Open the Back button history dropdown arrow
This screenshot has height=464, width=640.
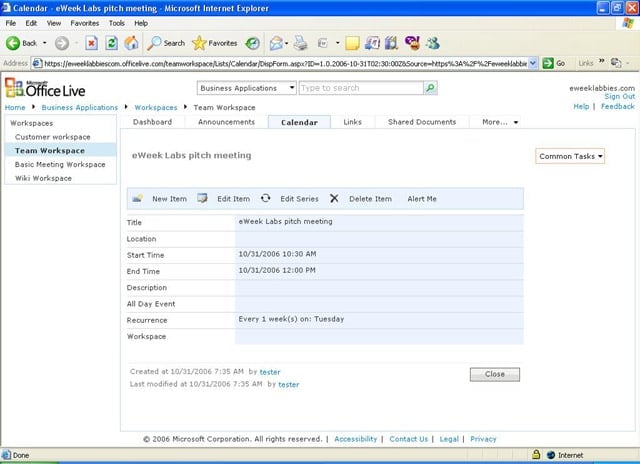44,43
